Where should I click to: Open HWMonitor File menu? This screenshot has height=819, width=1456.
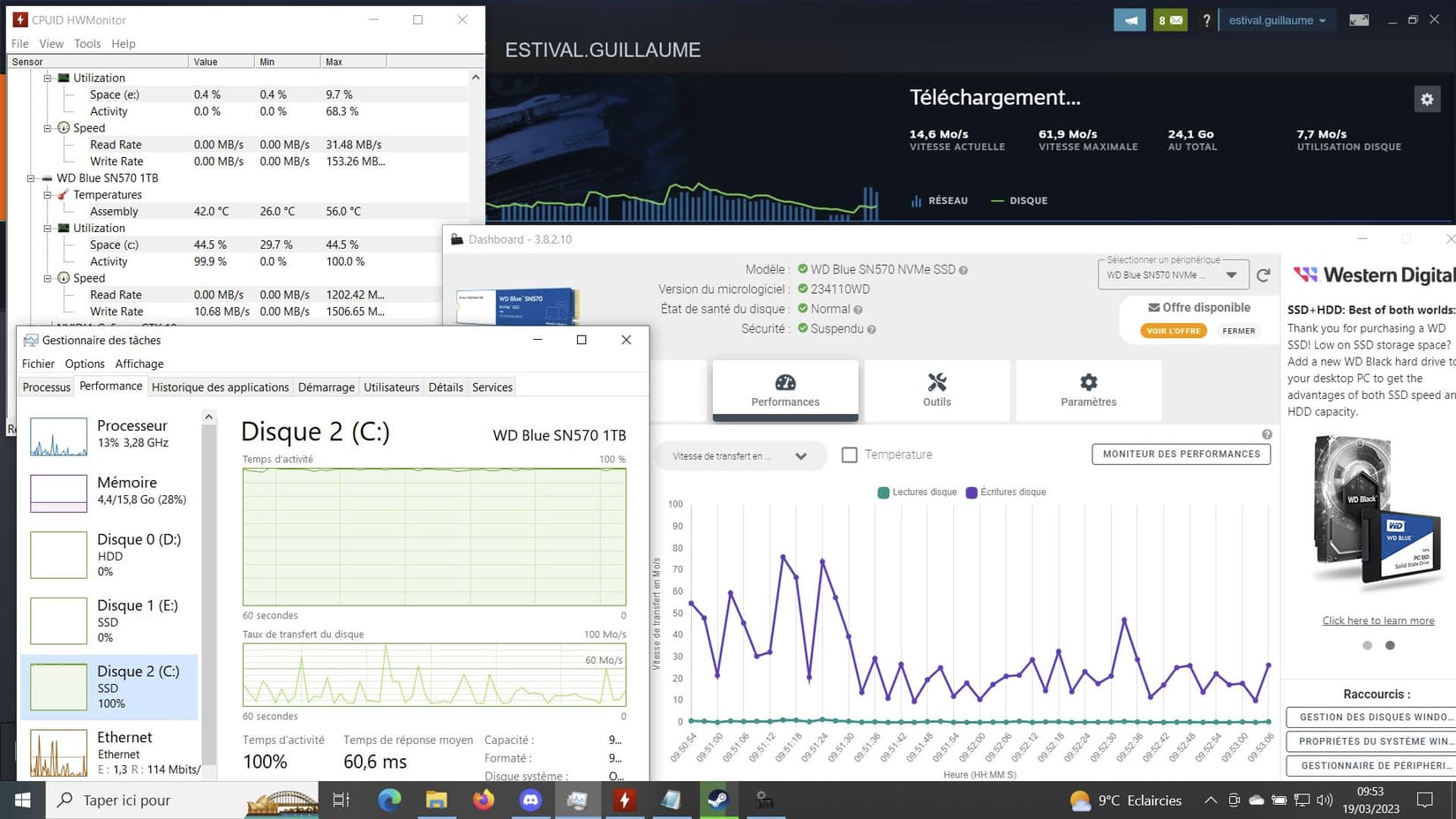tap(19, 43)
